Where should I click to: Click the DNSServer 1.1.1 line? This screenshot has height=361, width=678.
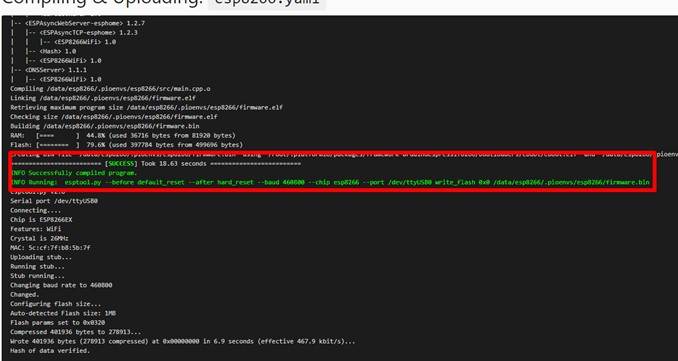(48, 70)
